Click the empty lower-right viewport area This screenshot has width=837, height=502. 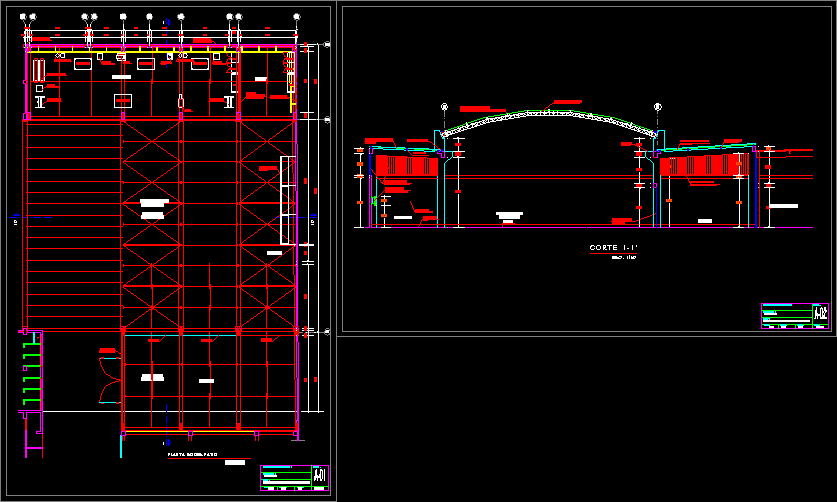tap(586, 418)
